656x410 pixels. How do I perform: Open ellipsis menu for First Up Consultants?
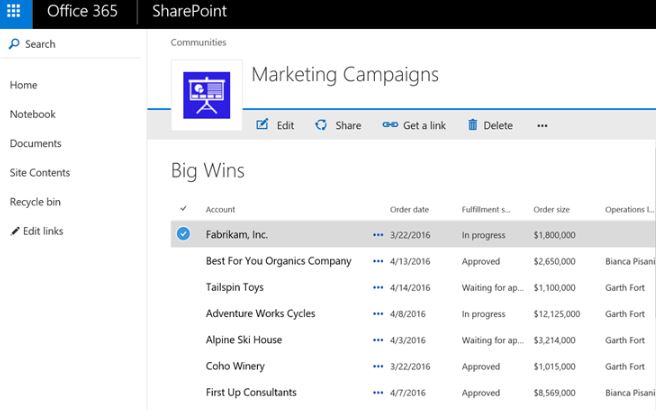tap(378, 393)
